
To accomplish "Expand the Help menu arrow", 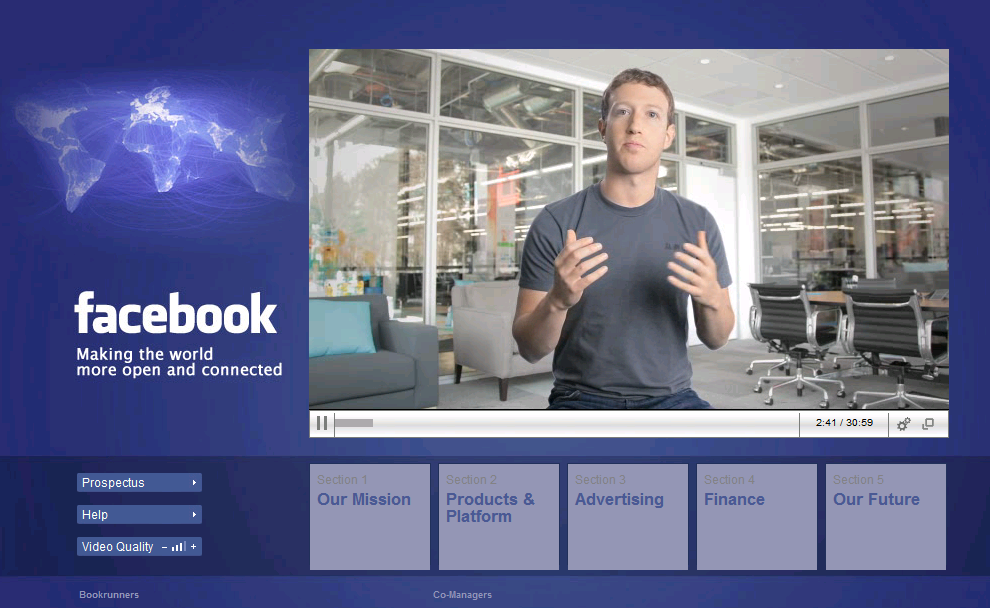I will (194, 515).
